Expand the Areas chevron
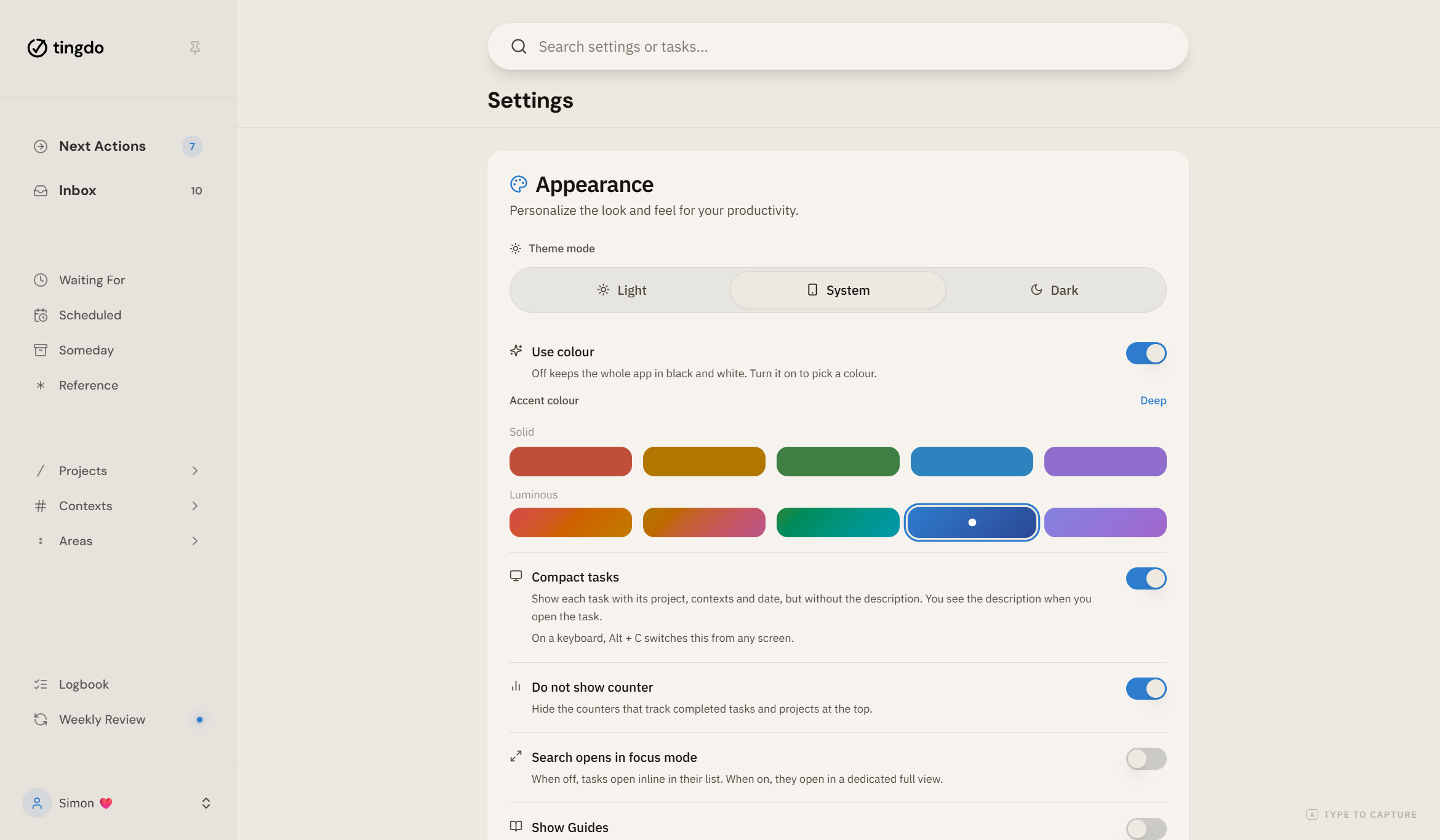 click(x=195, y=541)
